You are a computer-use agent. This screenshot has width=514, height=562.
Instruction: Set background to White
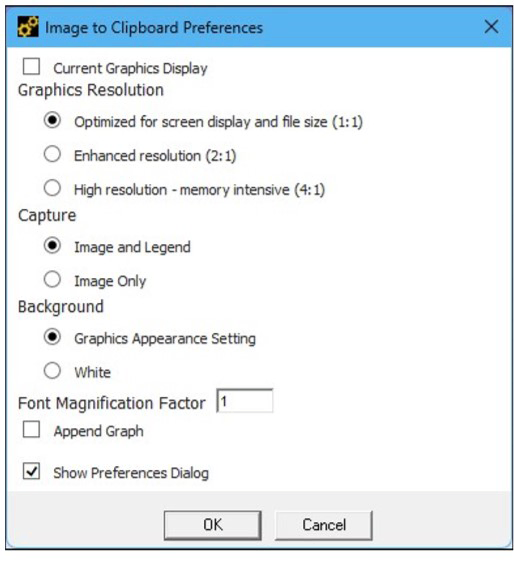click(52, 371)
